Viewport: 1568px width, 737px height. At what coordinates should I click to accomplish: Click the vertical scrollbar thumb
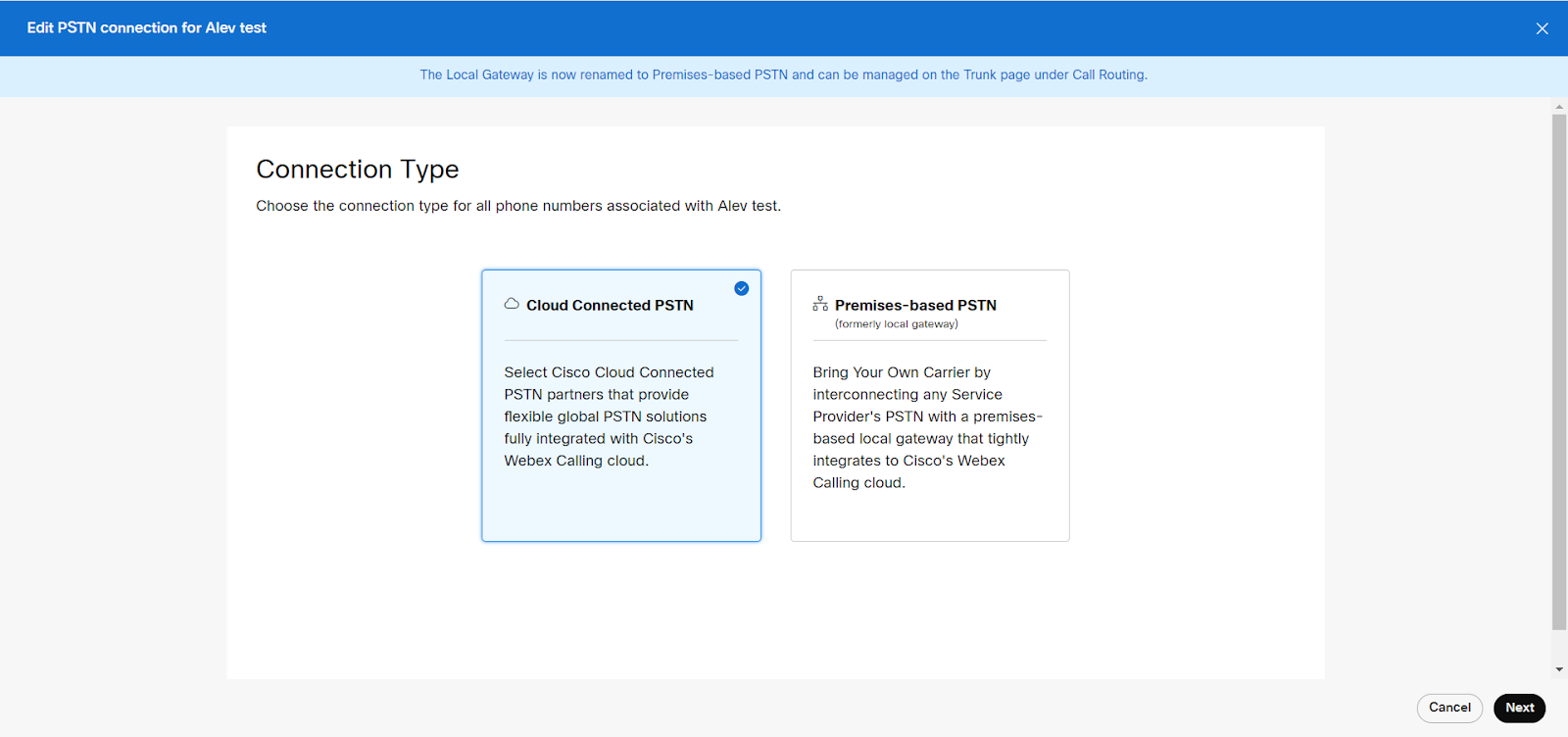1558,372
